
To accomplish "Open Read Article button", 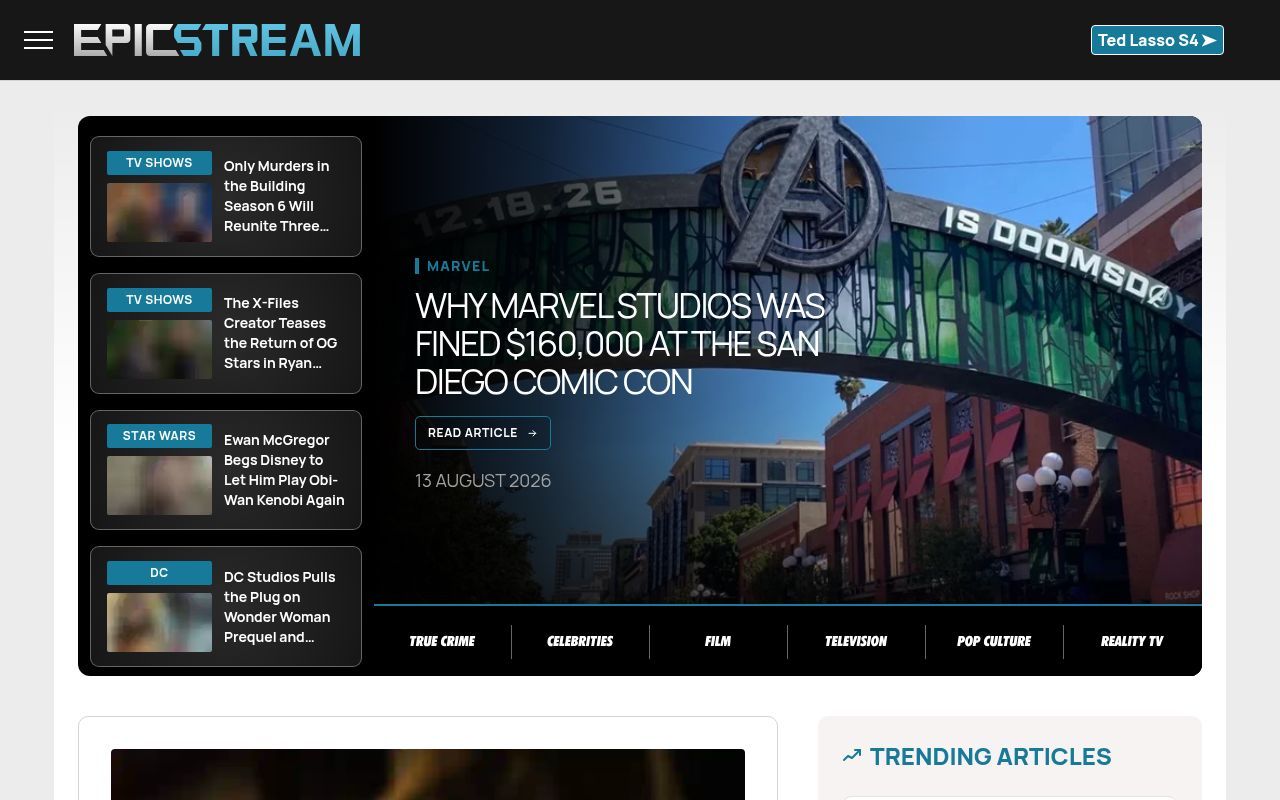I will [483, 433].
